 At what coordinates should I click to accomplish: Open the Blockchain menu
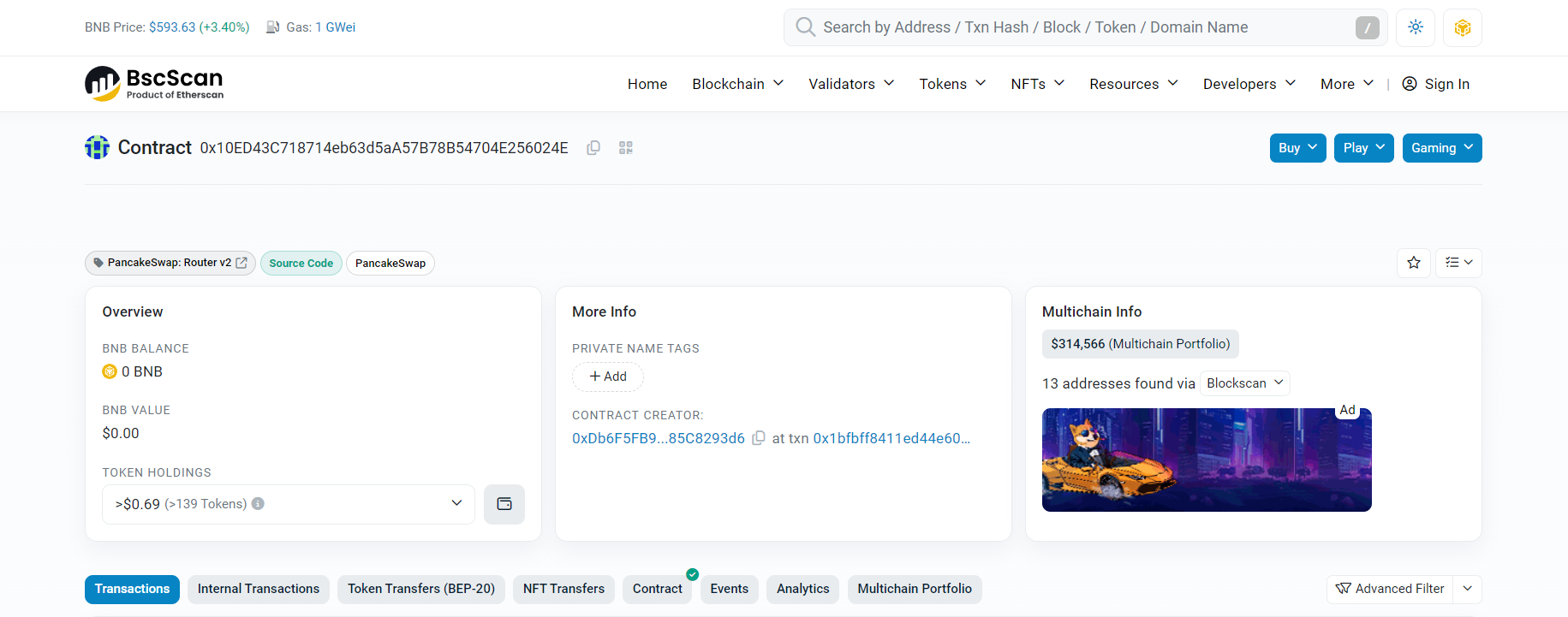pos(737,84)
